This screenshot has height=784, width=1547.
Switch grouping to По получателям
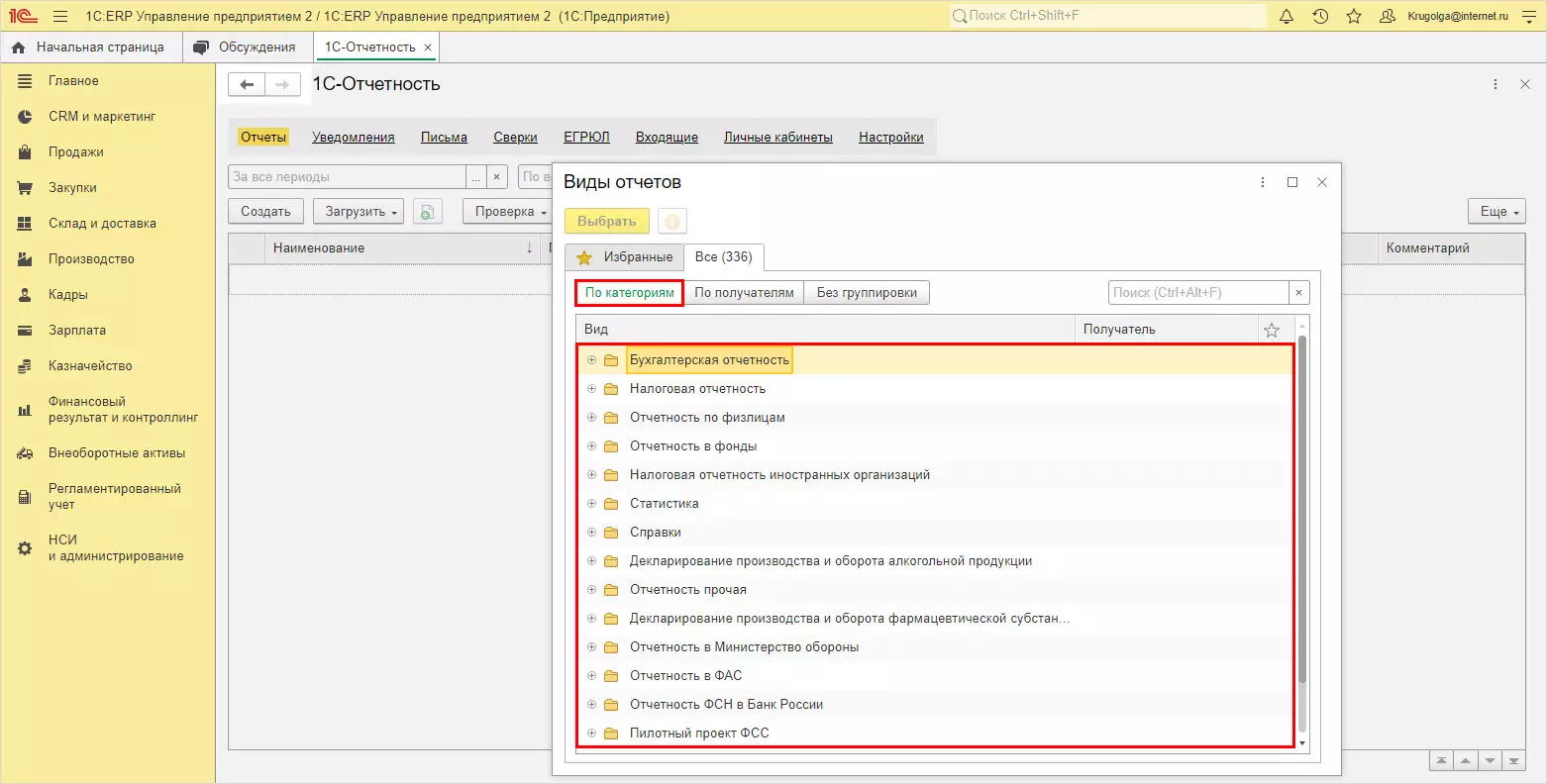[744, 293]
